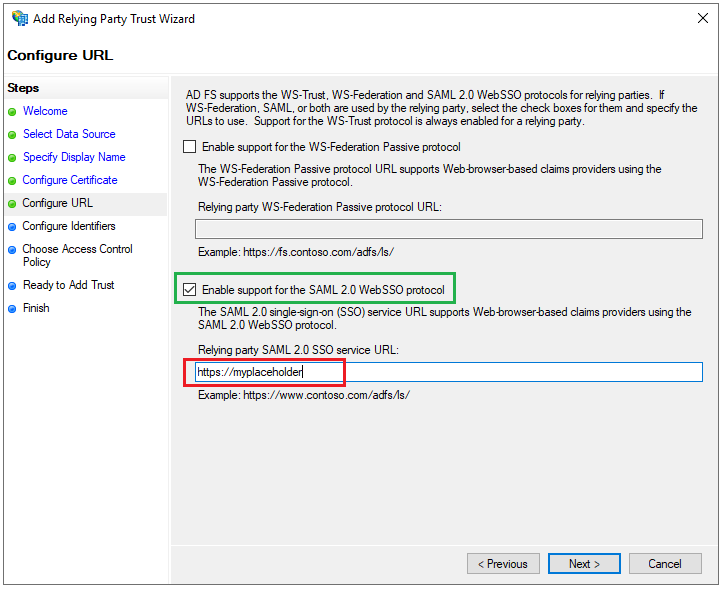Screen dimensions: 723x589
Task: Go to the Welcome step
Action: point(45,111)
